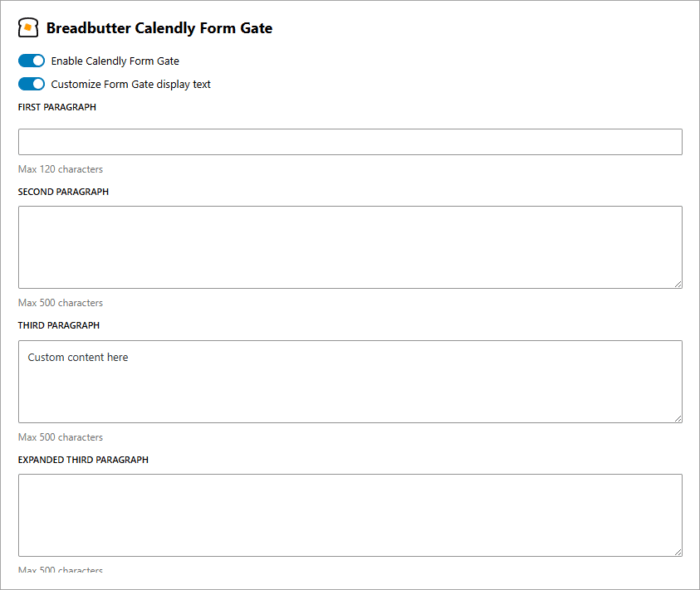
Task: Disable the Enable Calendly Form Gate switch
Action: [x=32, y=61]
